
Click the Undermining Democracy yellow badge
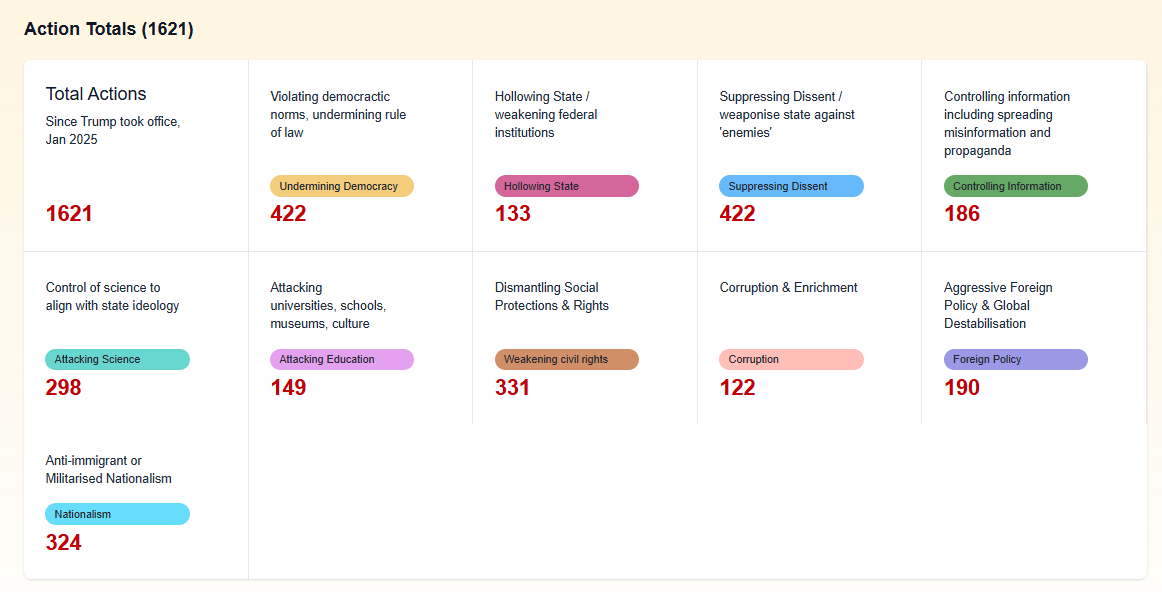click(341, 186)
